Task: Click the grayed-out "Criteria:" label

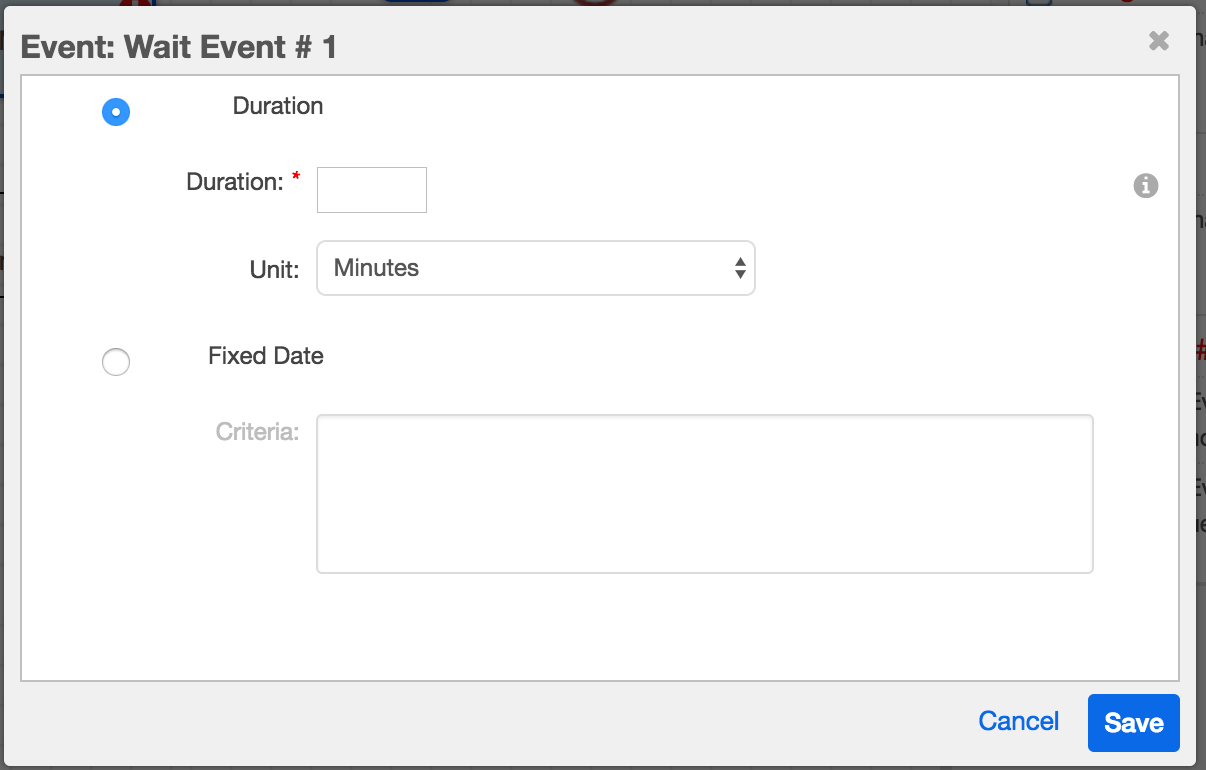Action: (257, 432)
